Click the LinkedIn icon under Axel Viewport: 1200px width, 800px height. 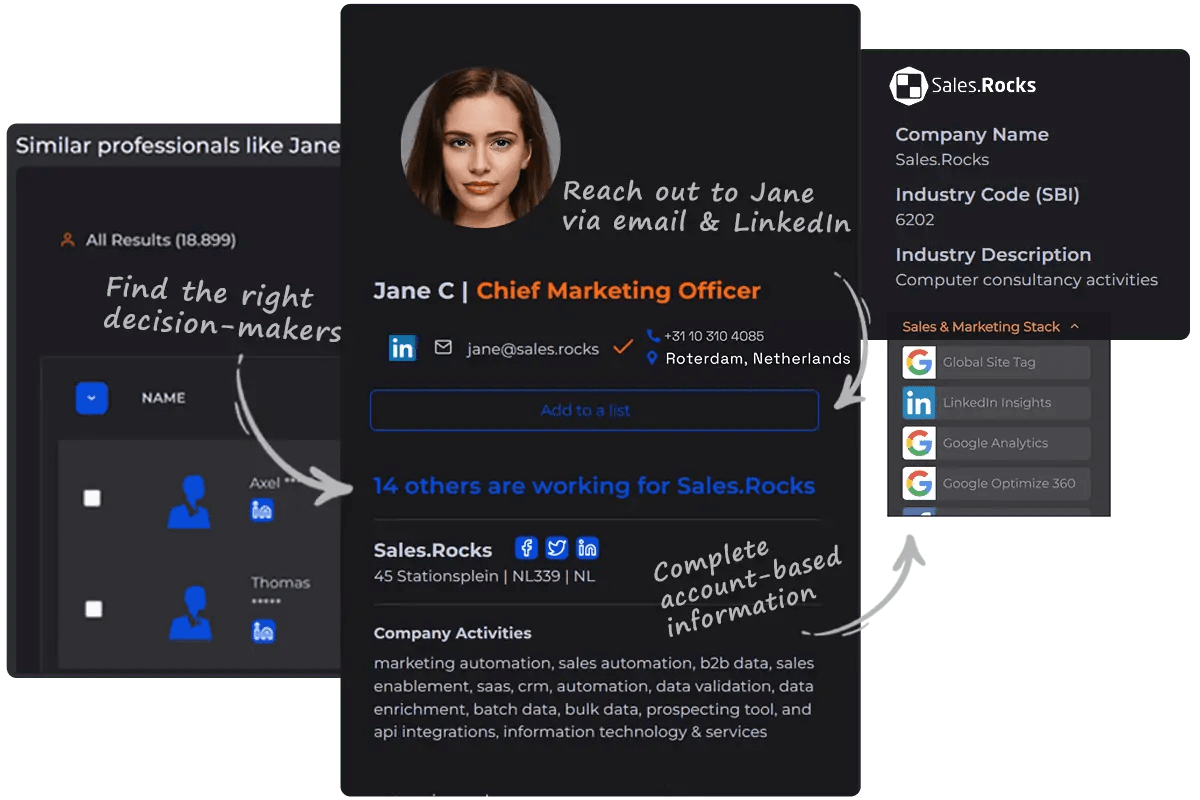click(x=262, y=510)
